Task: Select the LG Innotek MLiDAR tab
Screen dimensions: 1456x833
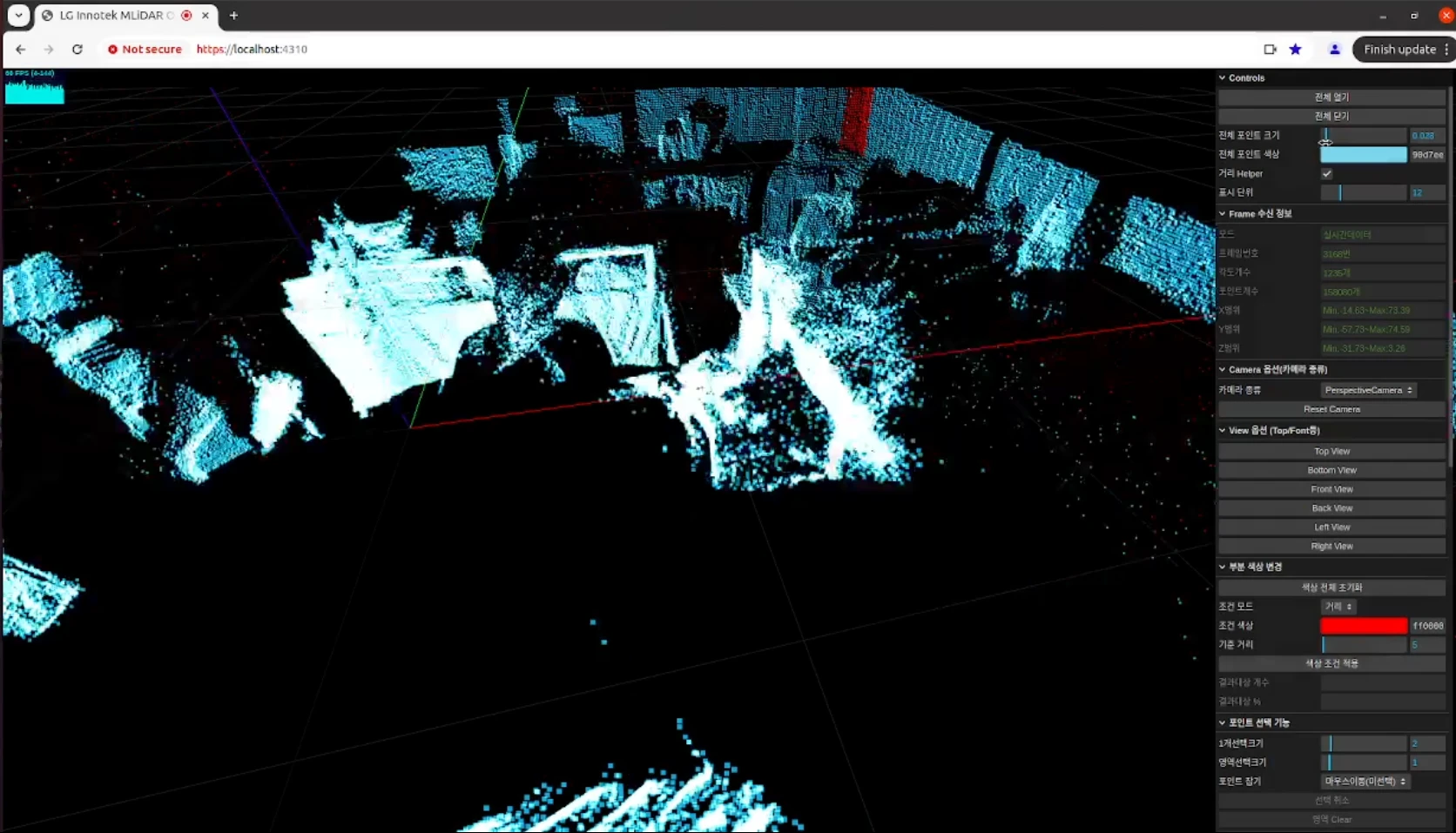Action: coord(126,16)
